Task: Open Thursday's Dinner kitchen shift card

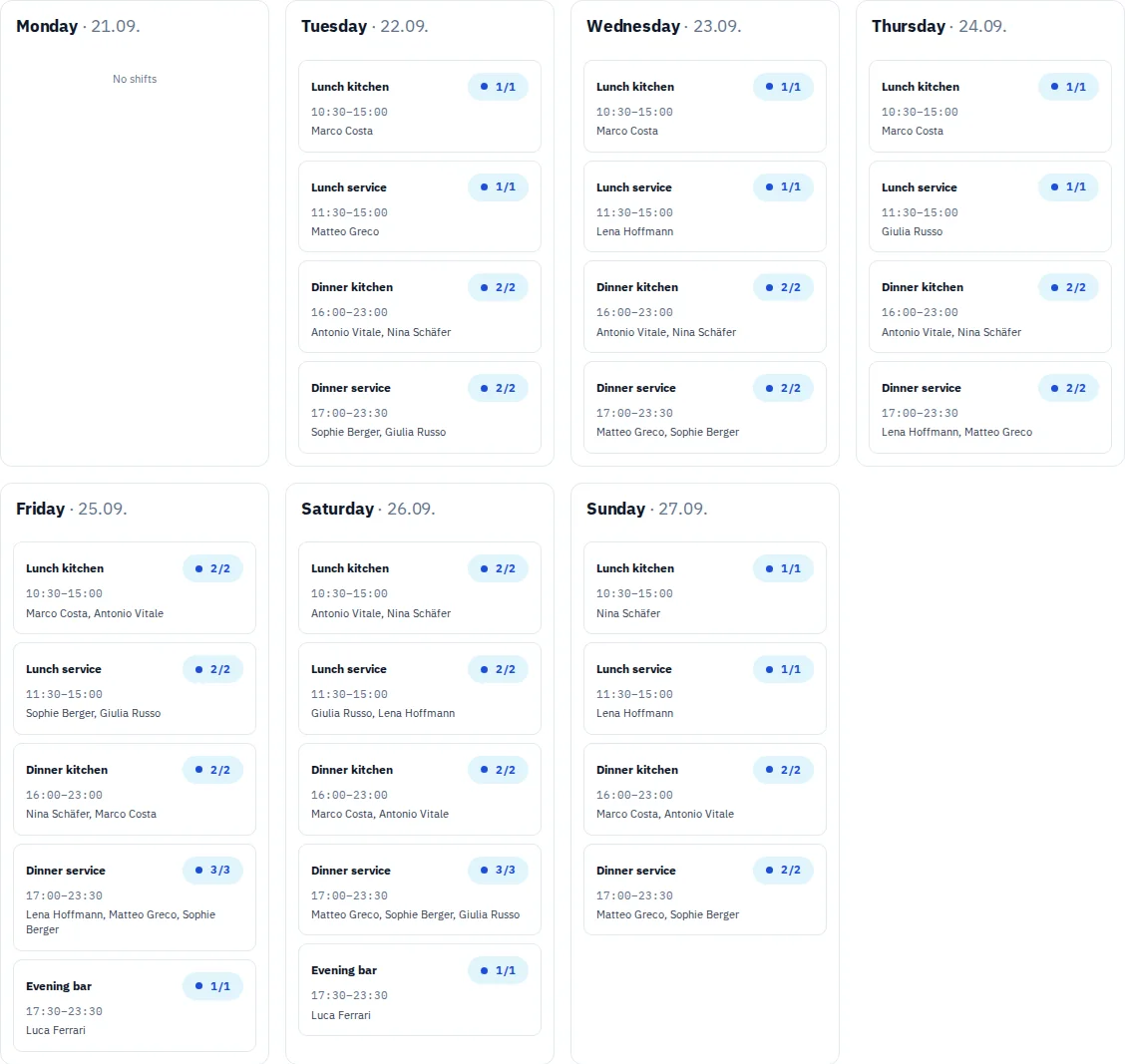Action: click(x=990, y=307)
